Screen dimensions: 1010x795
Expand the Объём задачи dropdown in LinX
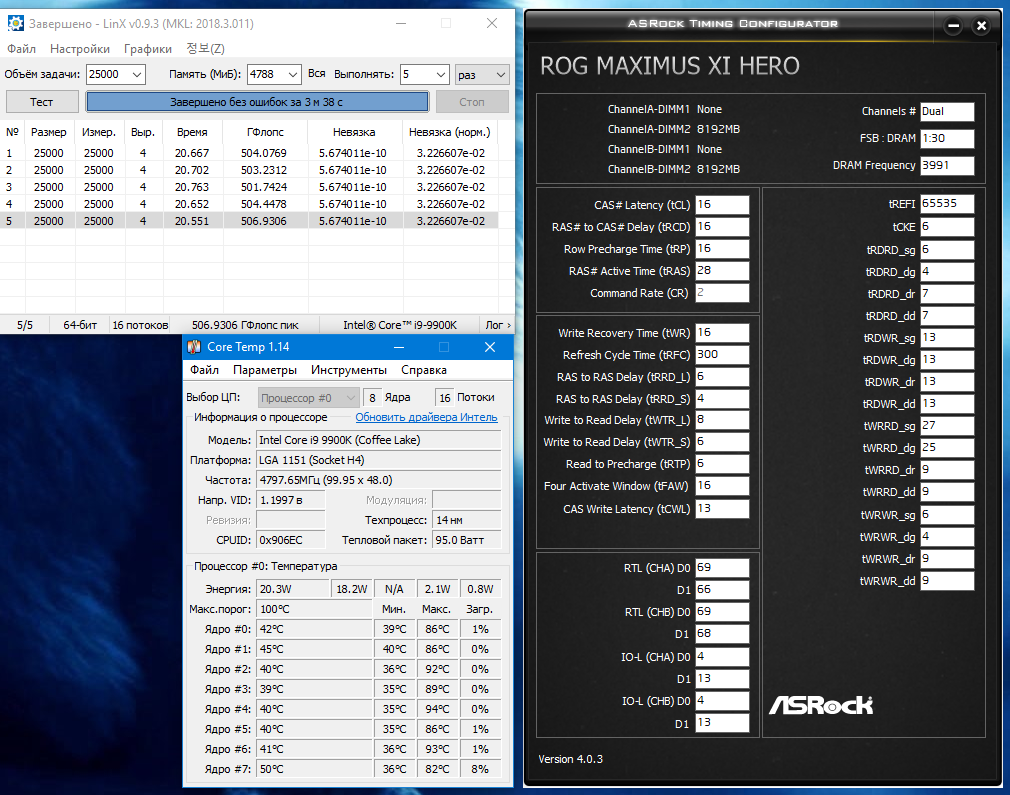coord(137,75)
